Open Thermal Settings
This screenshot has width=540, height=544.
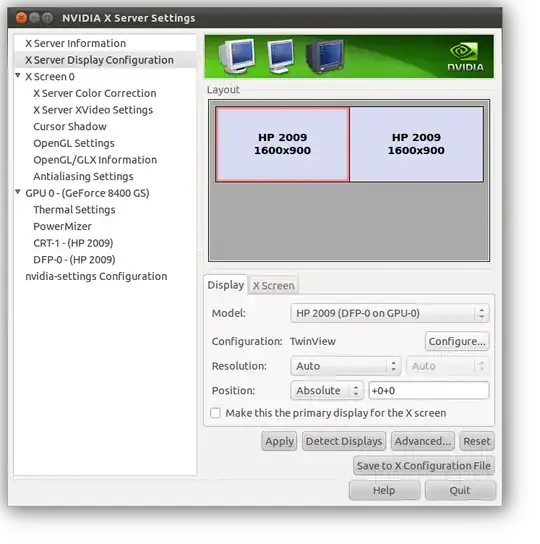coord(74,210)
